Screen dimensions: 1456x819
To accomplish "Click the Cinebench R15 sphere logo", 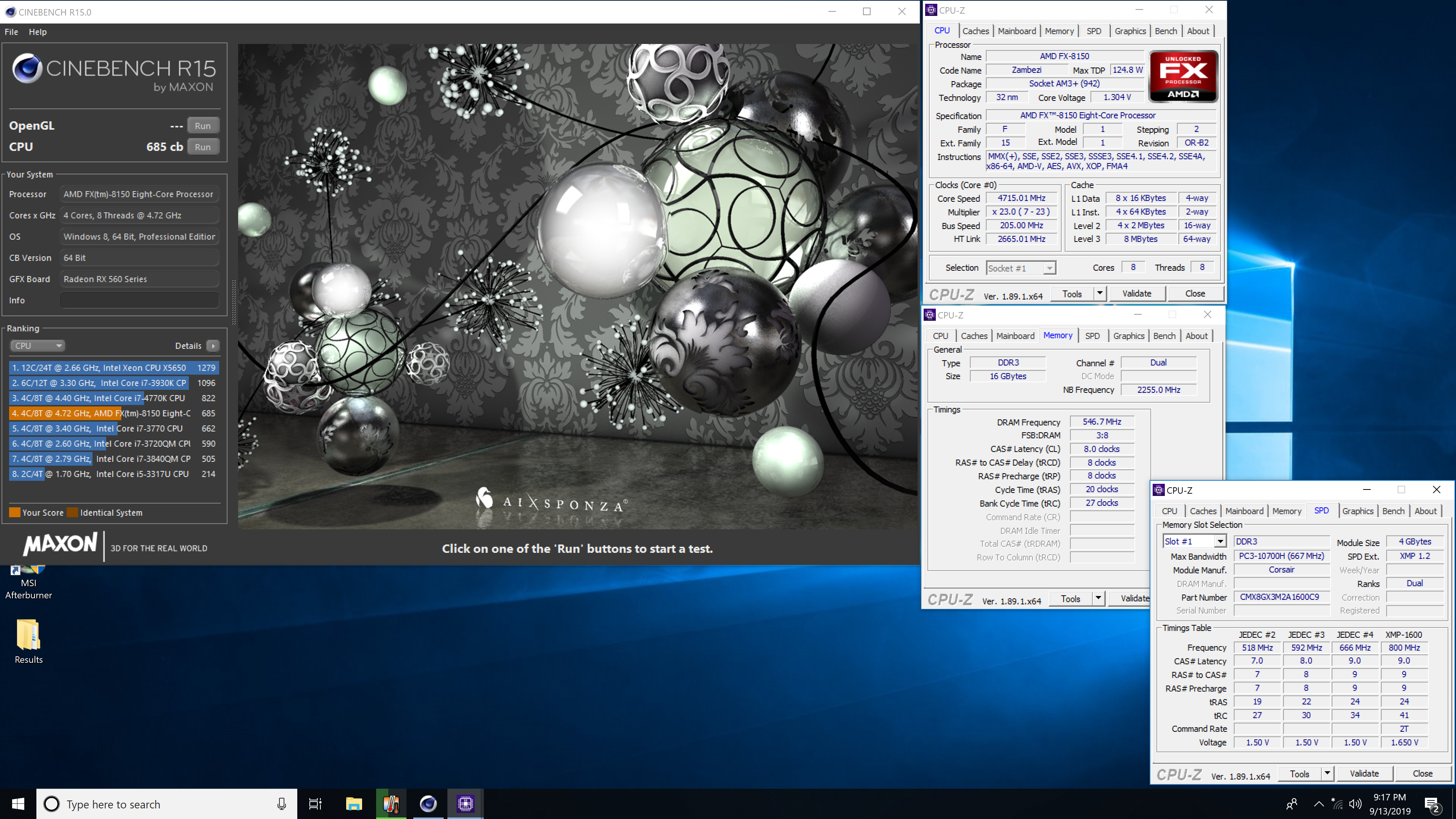I will [x=27, y=69].
